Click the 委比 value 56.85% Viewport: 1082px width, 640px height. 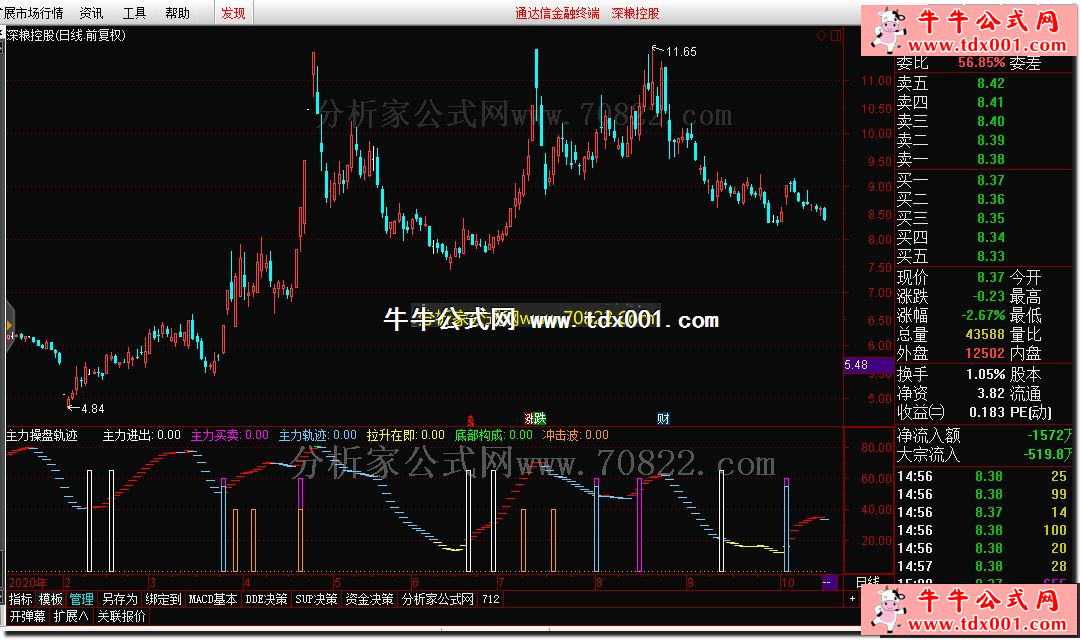tap(981, 63)
